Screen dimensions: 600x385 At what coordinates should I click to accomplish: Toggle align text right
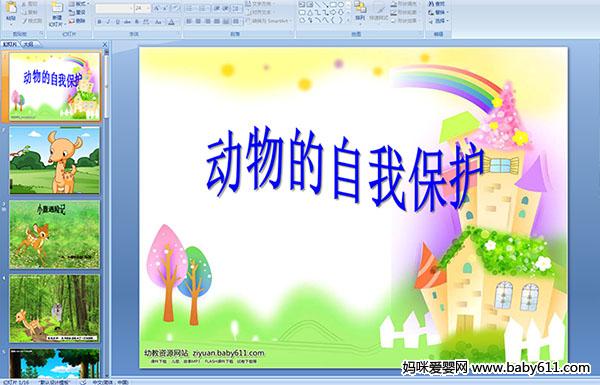point(207,21)
